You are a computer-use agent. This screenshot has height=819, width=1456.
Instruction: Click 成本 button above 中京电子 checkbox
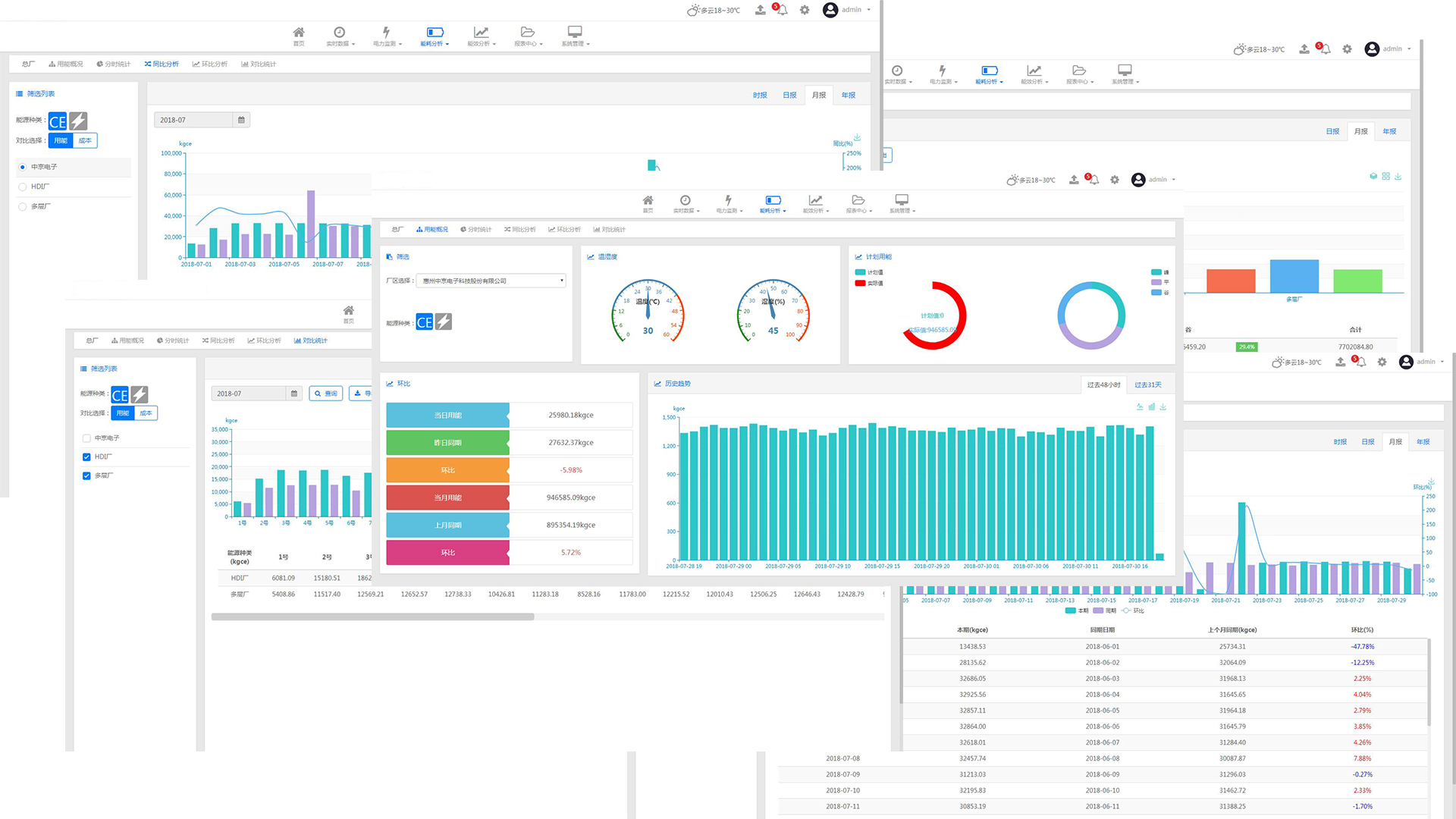pyautogui.click(x=146, y=413)
